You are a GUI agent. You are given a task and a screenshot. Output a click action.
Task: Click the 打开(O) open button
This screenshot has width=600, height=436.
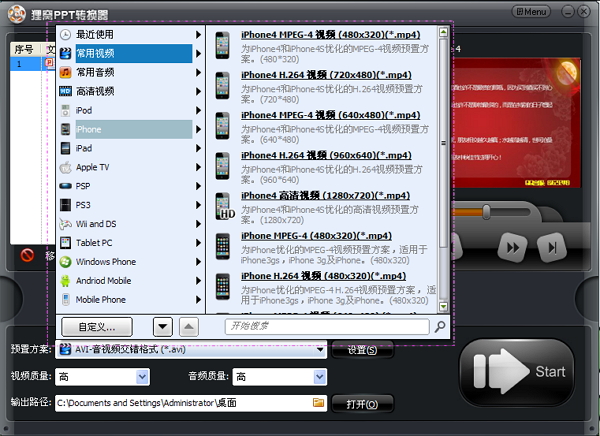(x=362, y=404)
